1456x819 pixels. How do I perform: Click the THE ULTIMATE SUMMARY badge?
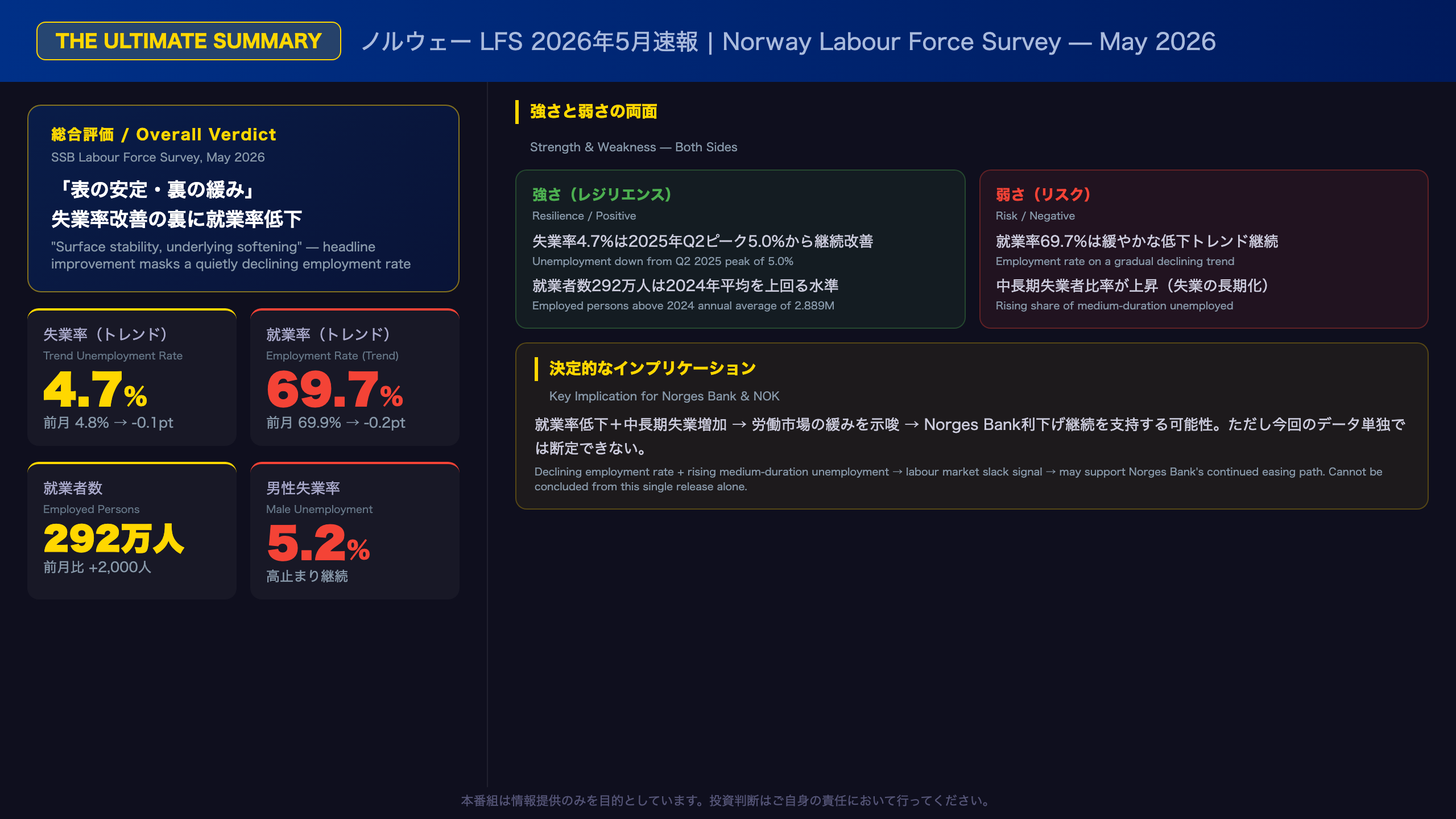(x=189, y=41)
